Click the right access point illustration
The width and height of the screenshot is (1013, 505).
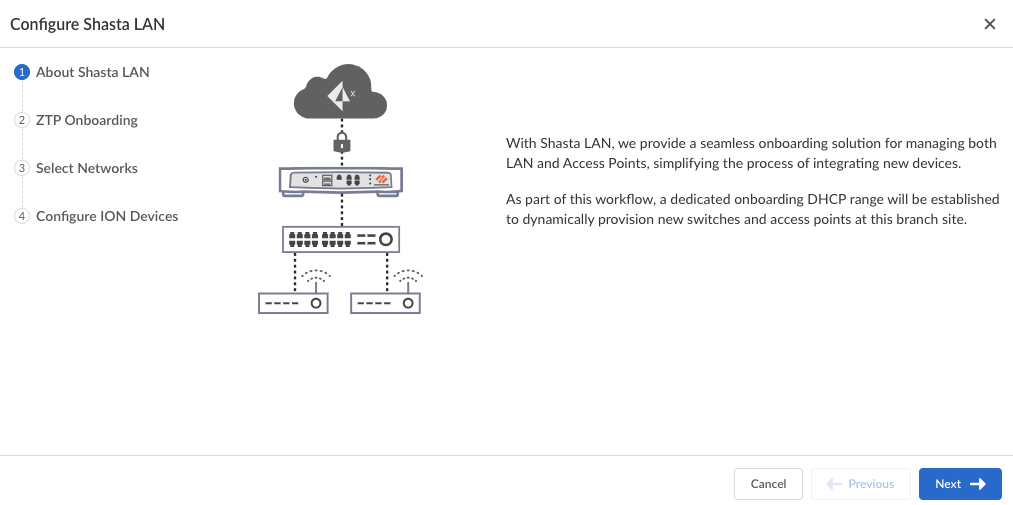click(385, 303)
